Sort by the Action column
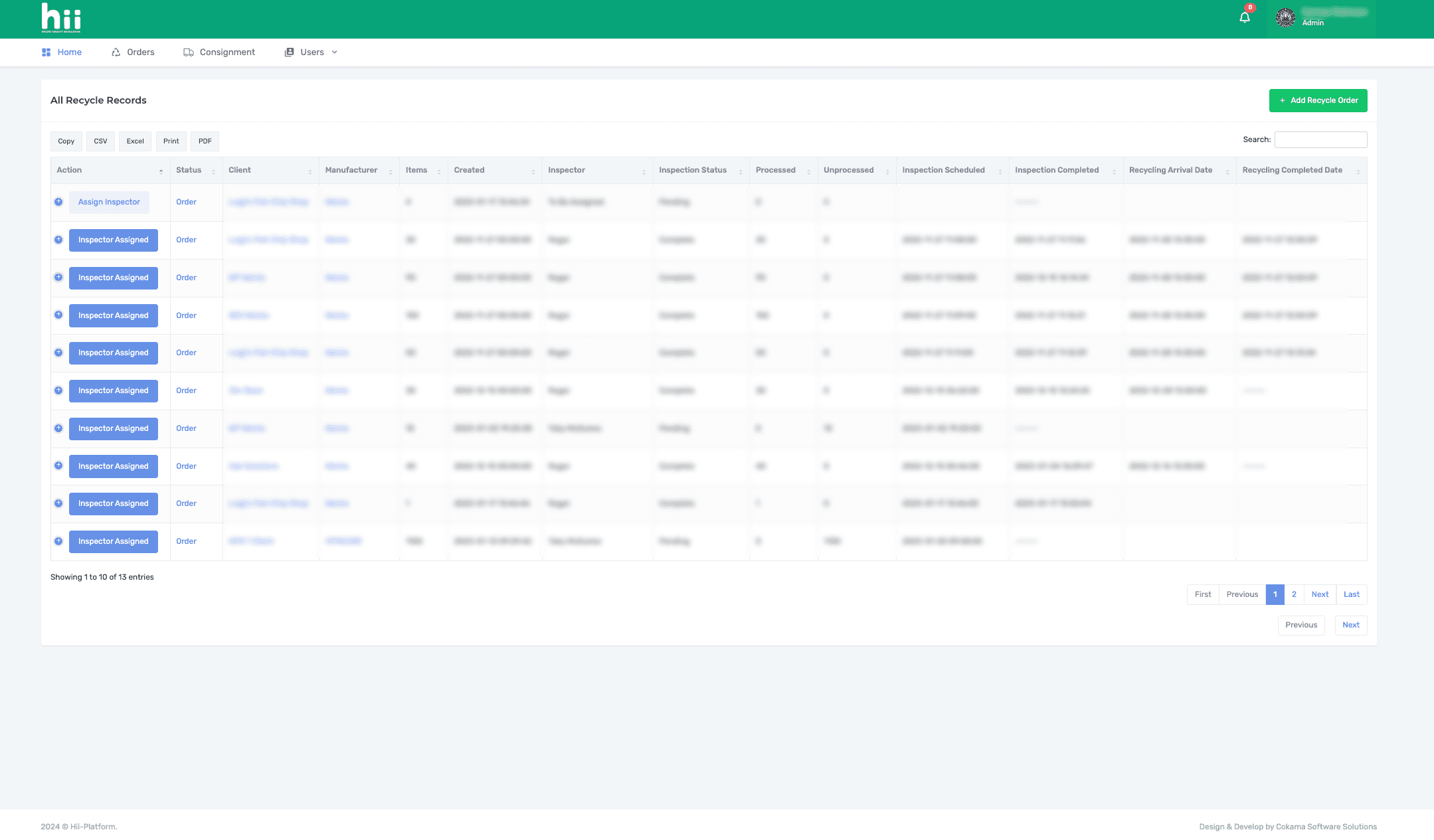Viewport: 1434px width, 840px height. click(110, 170)
